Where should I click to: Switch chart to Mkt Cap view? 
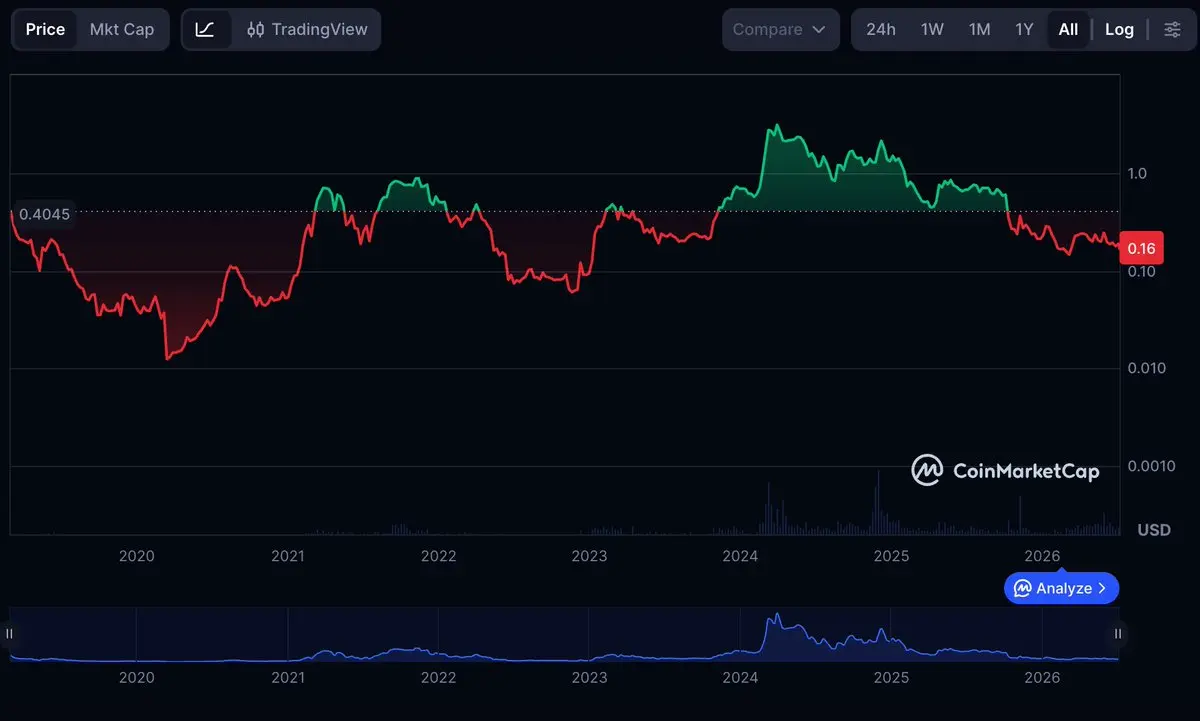pyautogui.click(x=122, y=29)
